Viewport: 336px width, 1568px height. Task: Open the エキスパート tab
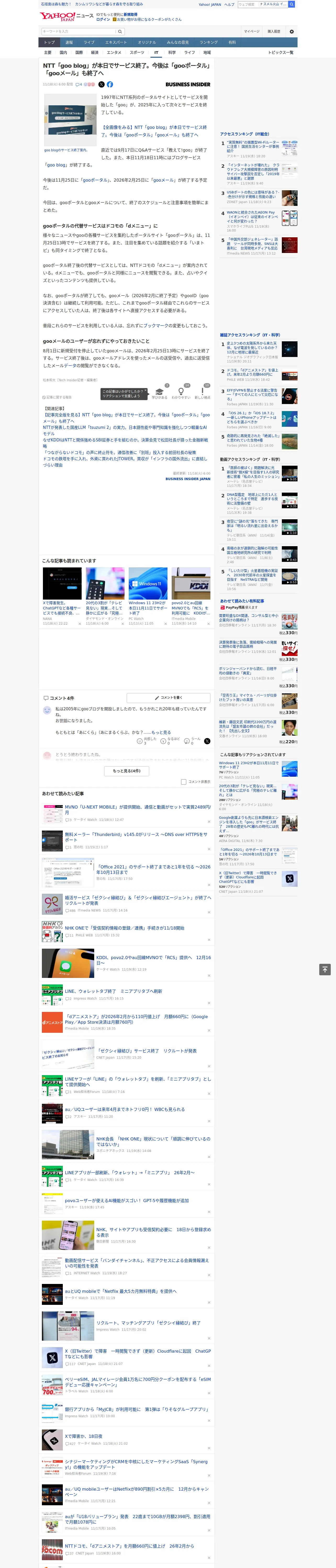point(116,43)
